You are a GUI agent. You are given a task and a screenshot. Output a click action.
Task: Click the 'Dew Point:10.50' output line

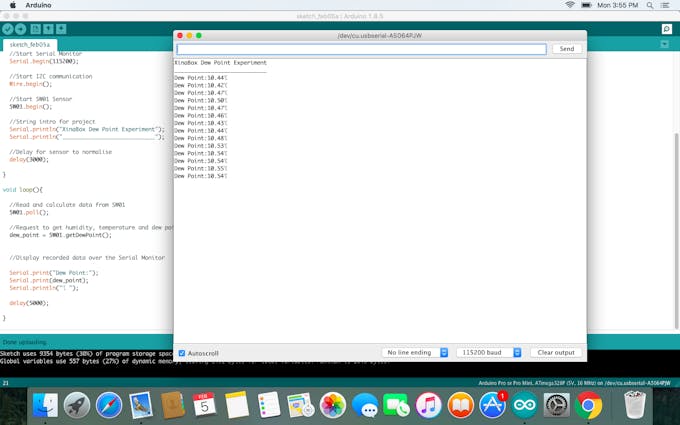(200, 100)
